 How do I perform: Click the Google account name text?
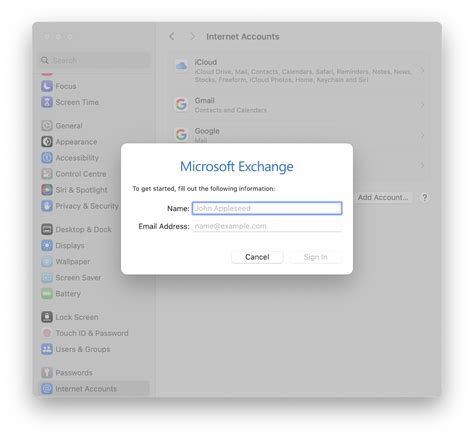click(x=207, y=131)
